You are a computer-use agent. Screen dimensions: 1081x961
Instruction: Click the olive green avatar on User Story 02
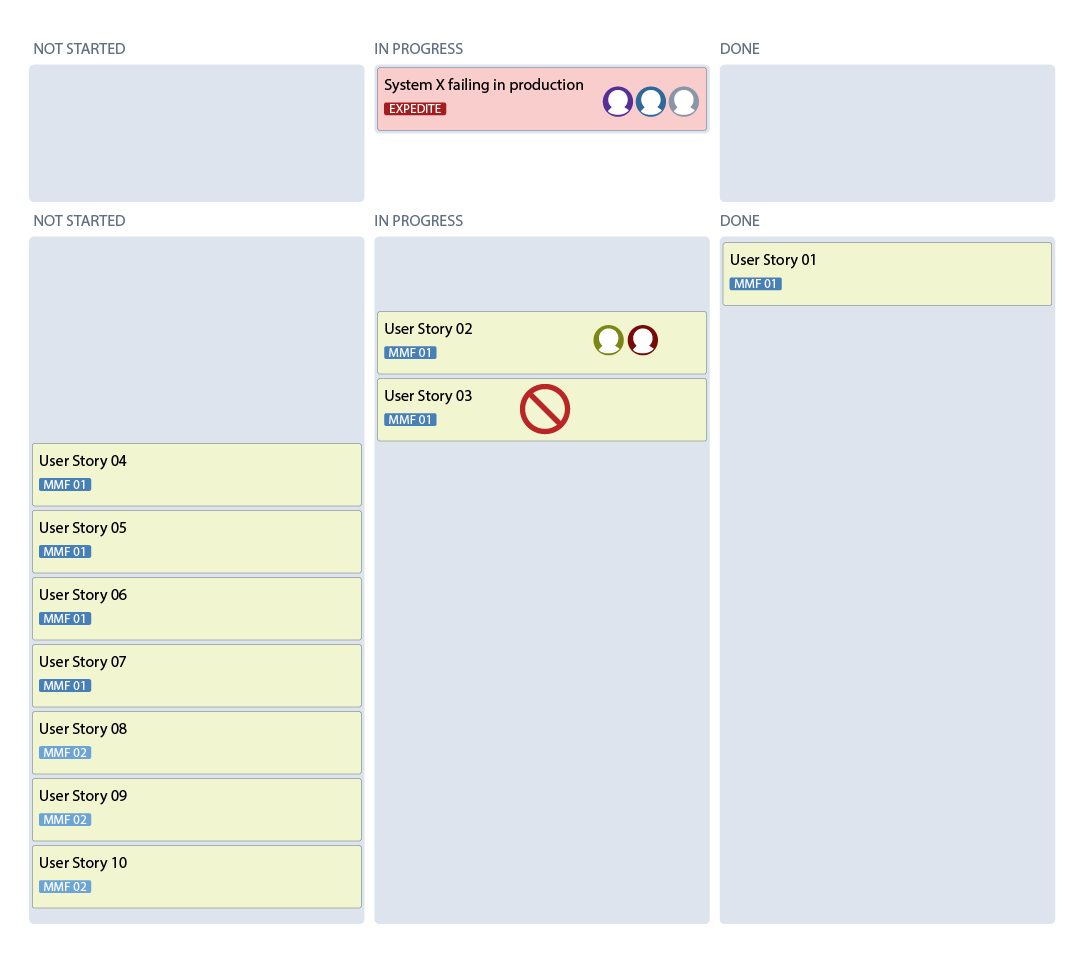click(x=608, y=340)
